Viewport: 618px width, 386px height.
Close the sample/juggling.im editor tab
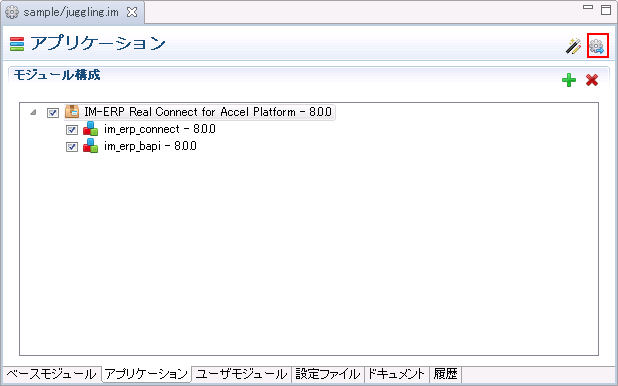click(132, 12)
